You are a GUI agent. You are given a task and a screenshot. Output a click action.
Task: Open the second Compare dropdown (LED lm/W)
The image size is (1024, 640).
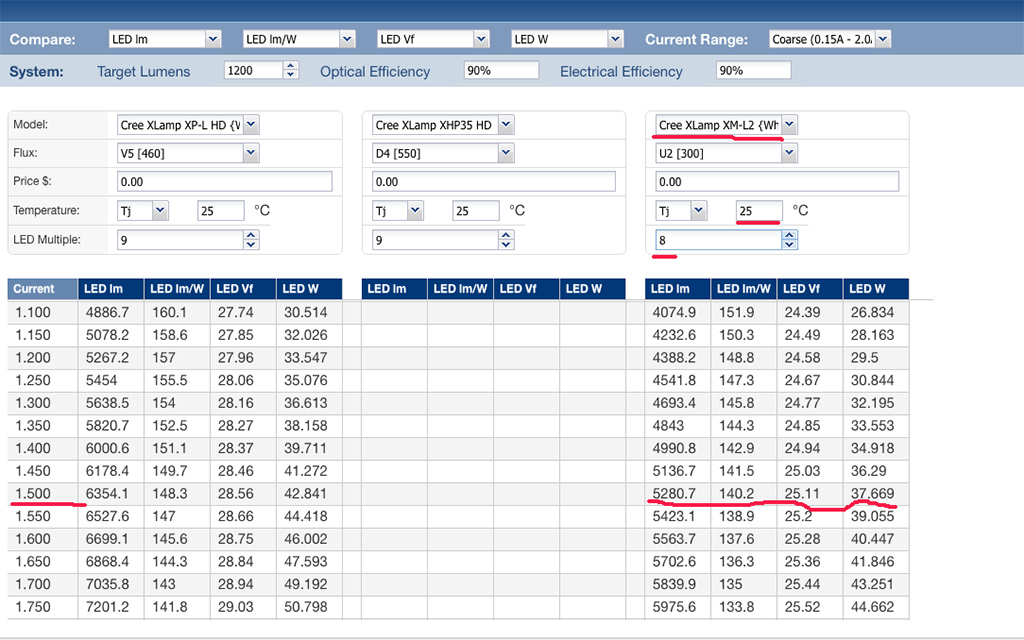(x=299, y=39)
